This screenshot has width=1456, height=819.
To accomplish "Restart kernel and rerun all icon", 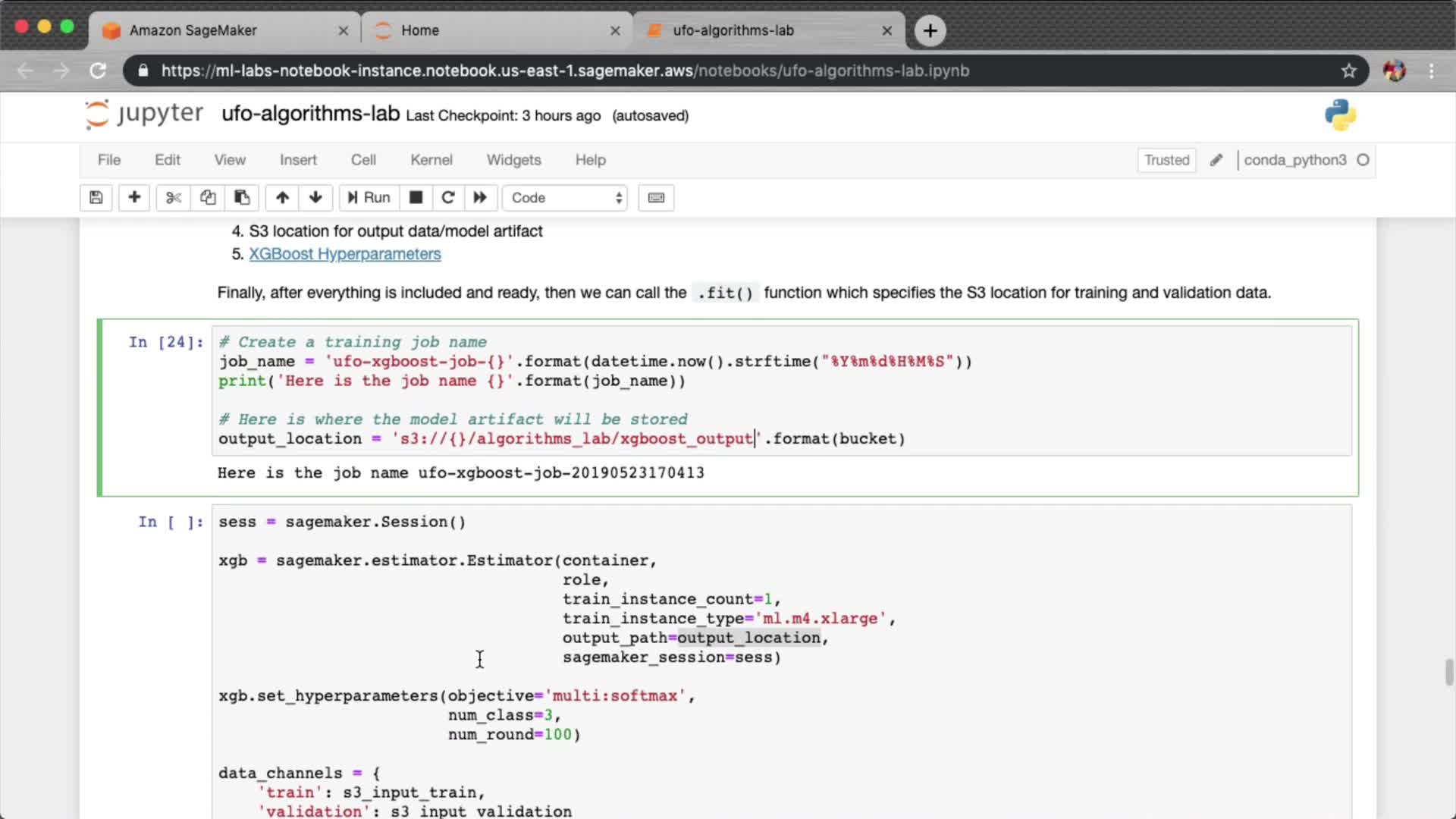I will coord(480,198).
